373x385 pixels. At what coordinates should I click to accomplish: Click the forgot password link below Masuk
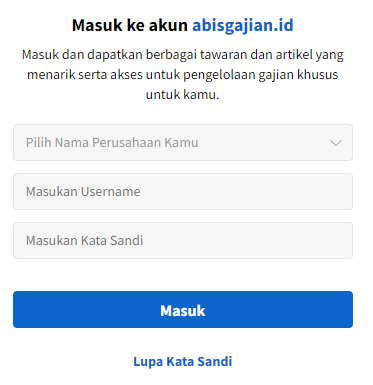183,362
